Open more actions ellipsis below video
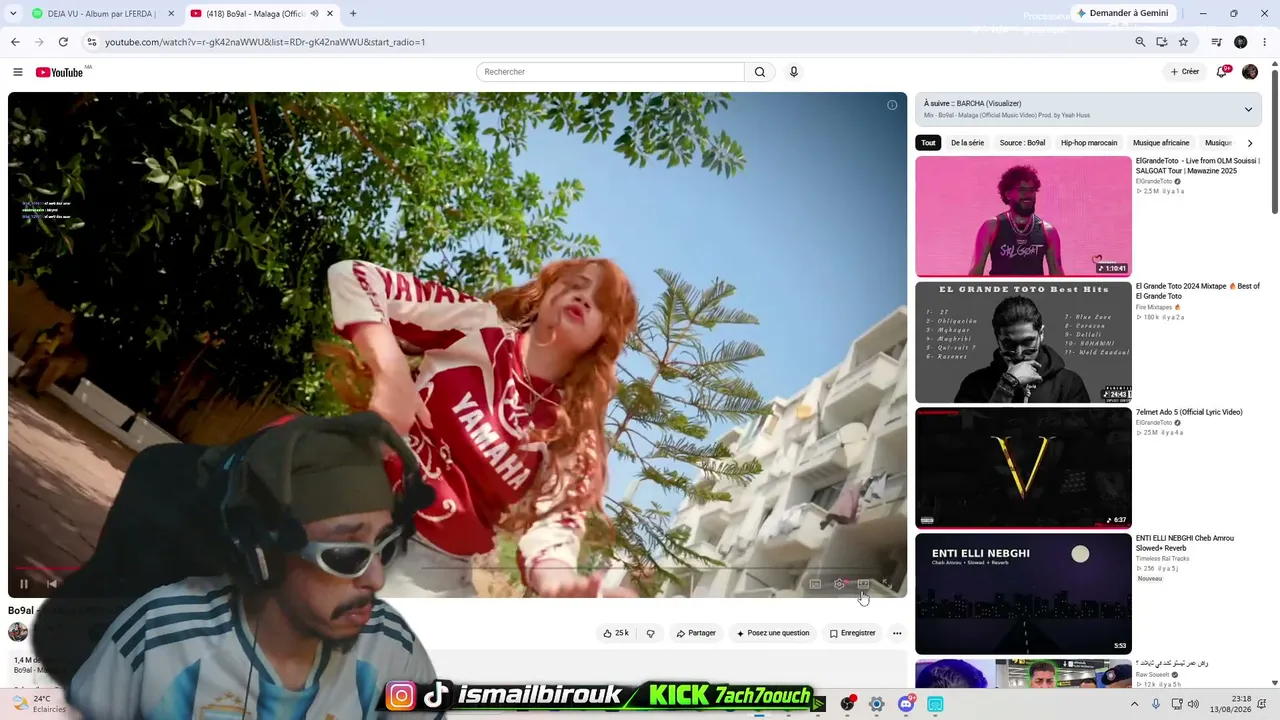The height and width of the screenshot is (720, 1280). click(897, 633)
